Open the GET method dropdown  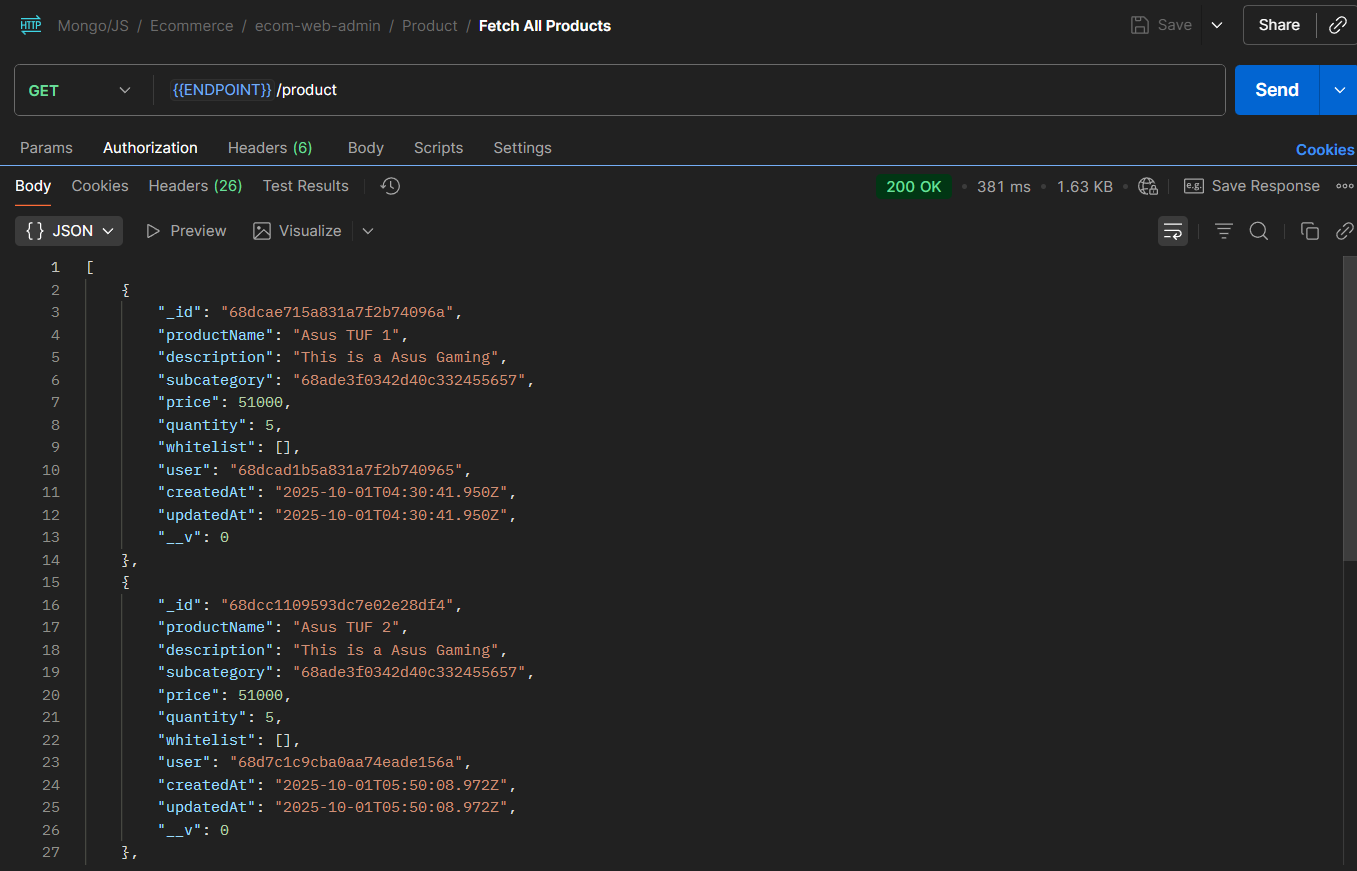pyautogui.click(x=80, y=90)
